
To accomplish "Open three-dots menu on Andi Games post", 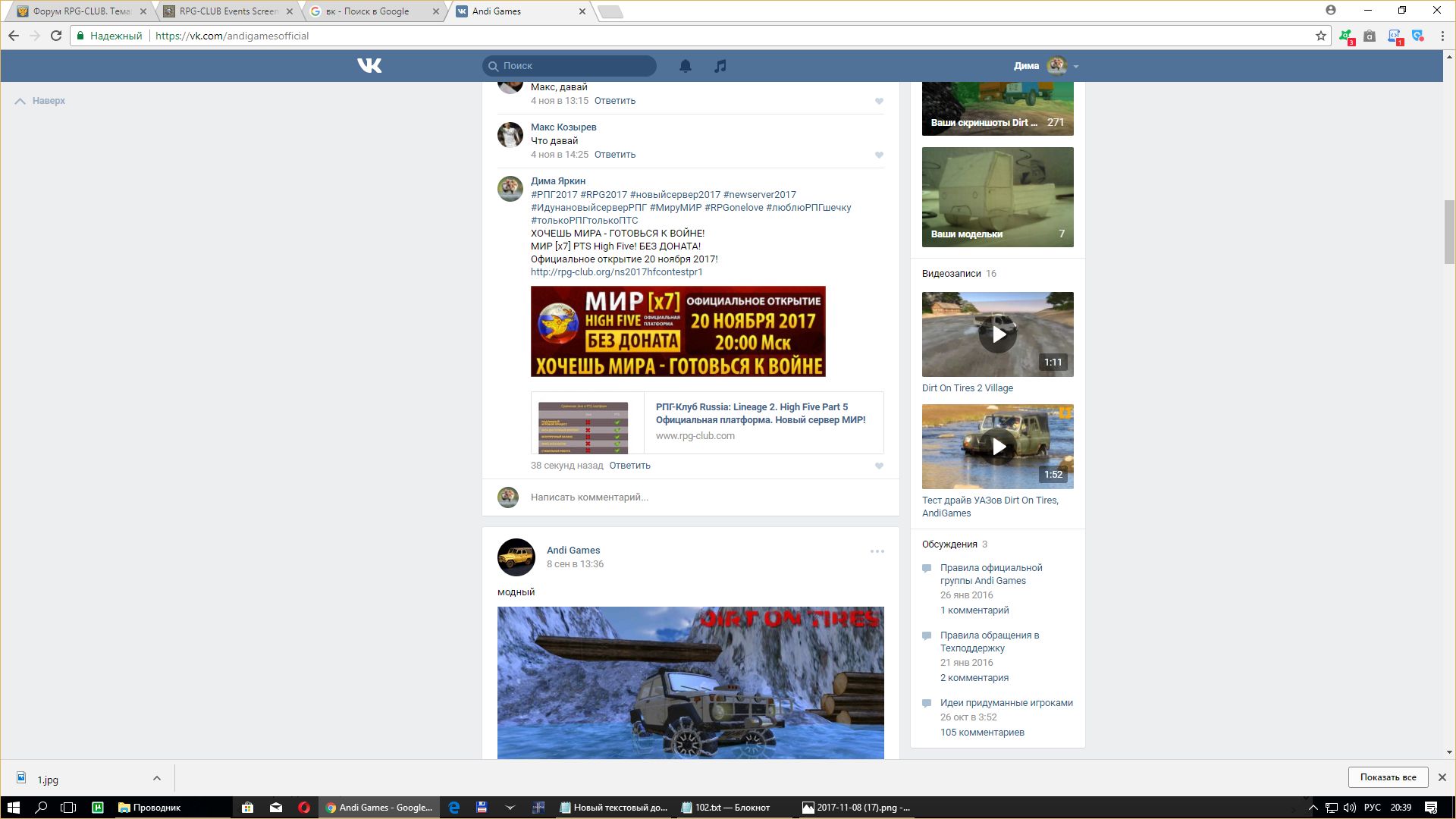I will (x=877, y=551).
